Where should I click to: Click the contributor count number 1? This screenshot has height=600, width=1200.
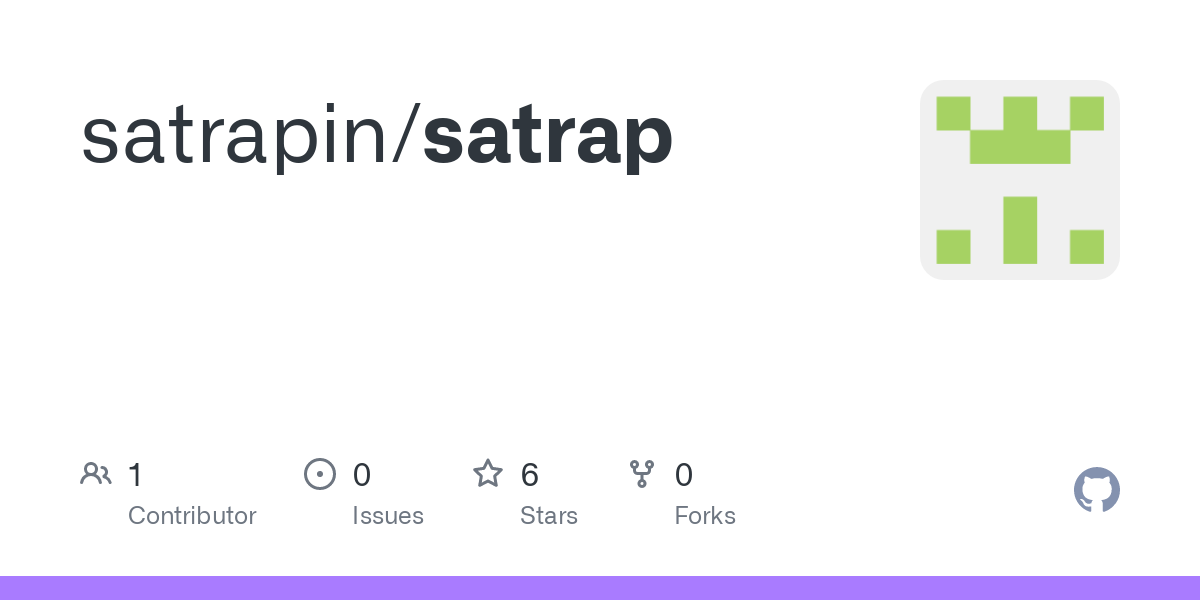[x=135, y=475]
